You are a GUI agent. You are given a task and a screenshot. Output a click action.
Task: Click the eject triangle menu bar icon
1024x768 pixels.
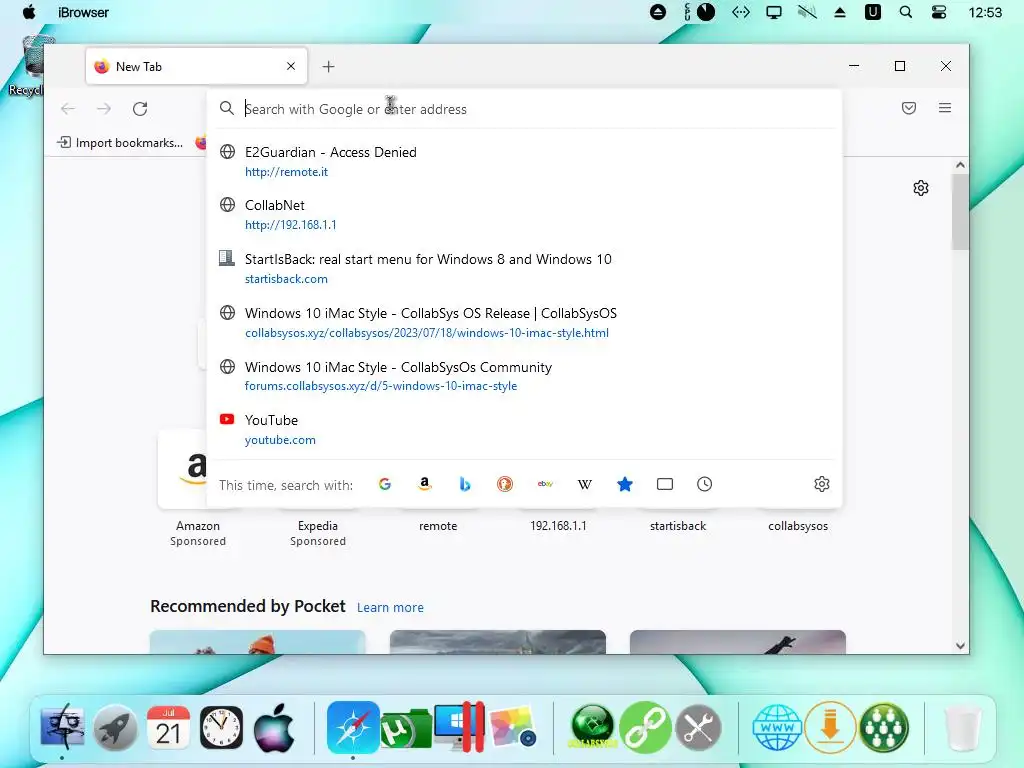coord(840,12)
